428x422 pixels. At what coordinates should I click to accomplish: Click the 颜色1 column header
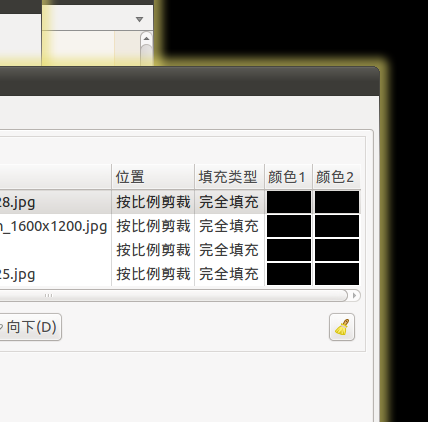pos(288,177)
